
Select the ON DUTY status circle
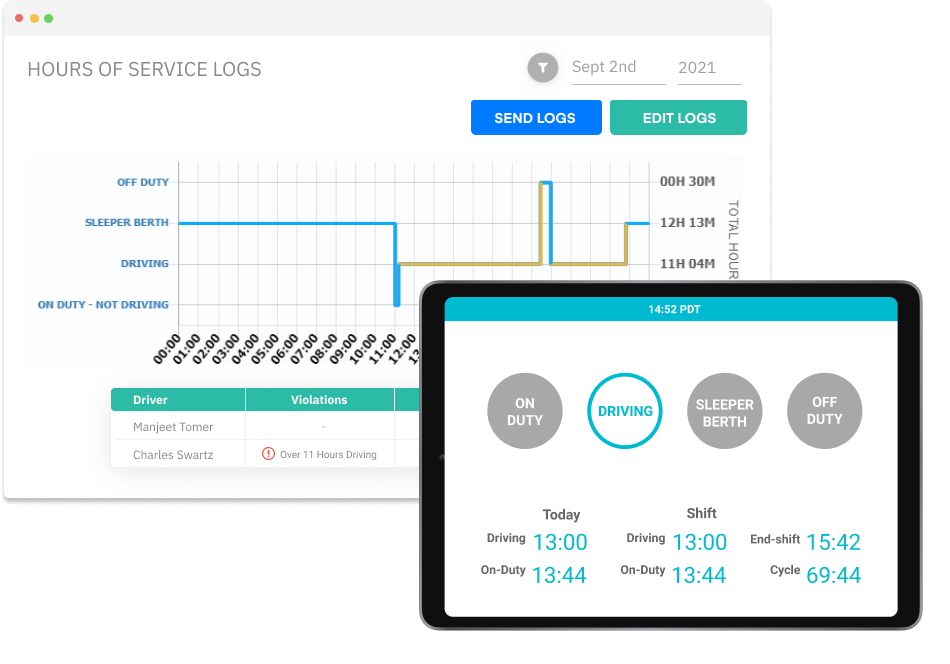click(x=524, y=412)
